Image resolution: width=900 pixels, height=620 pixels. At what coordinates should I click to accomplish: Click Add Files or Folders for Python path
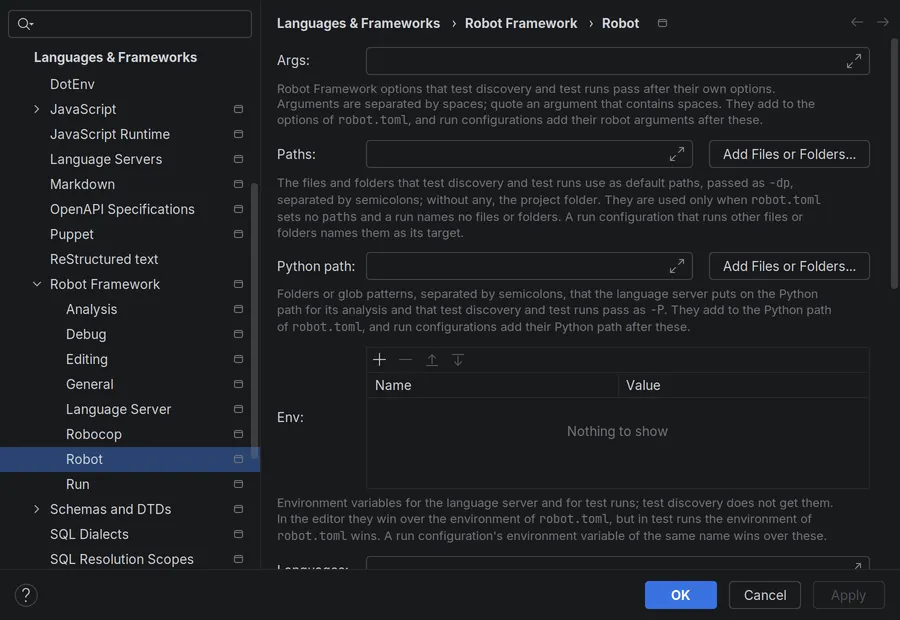pos(789,266)
